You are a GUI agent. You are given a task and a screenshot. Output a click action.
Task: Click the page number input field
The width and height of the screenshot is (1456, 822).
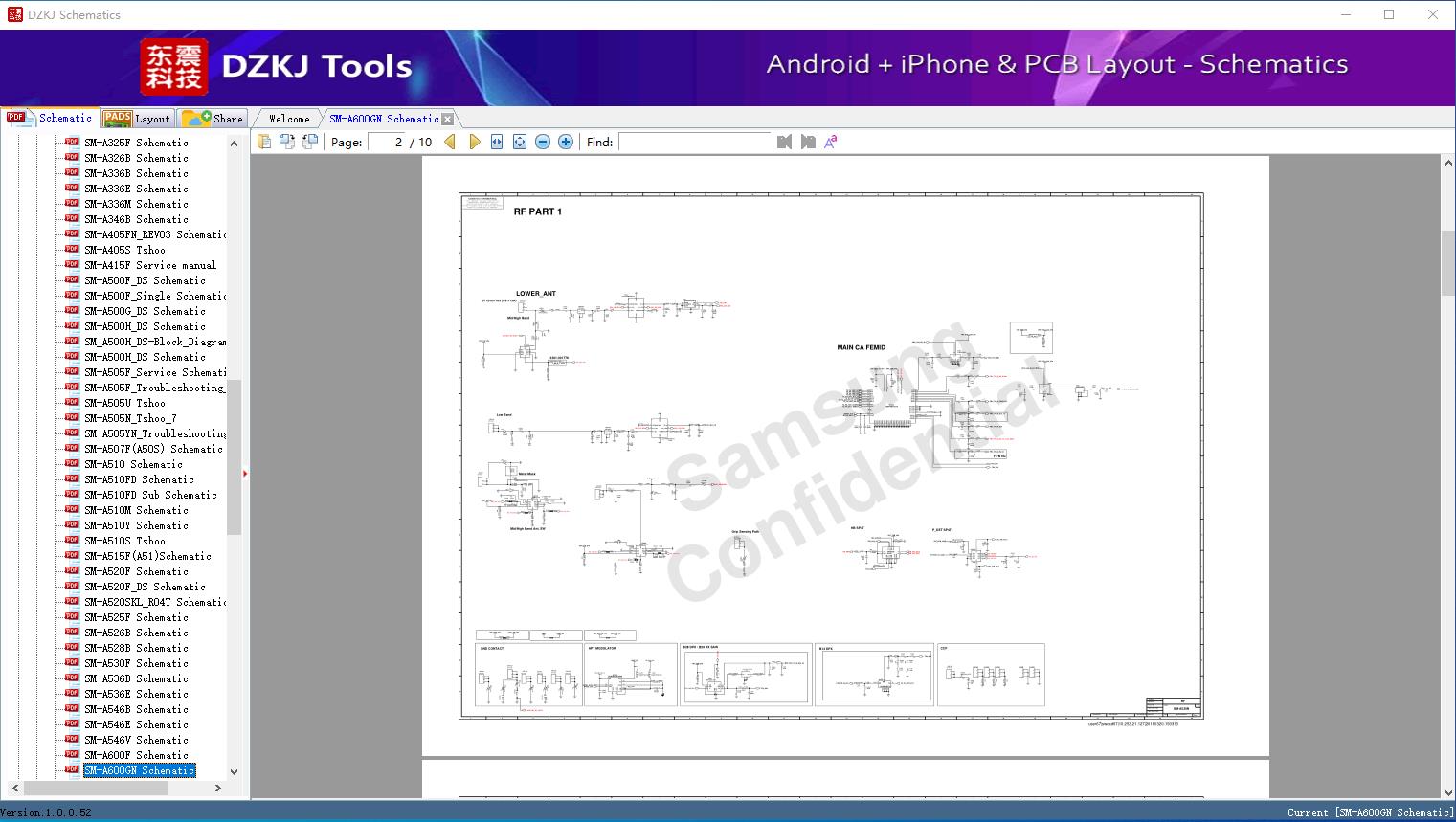386,142
